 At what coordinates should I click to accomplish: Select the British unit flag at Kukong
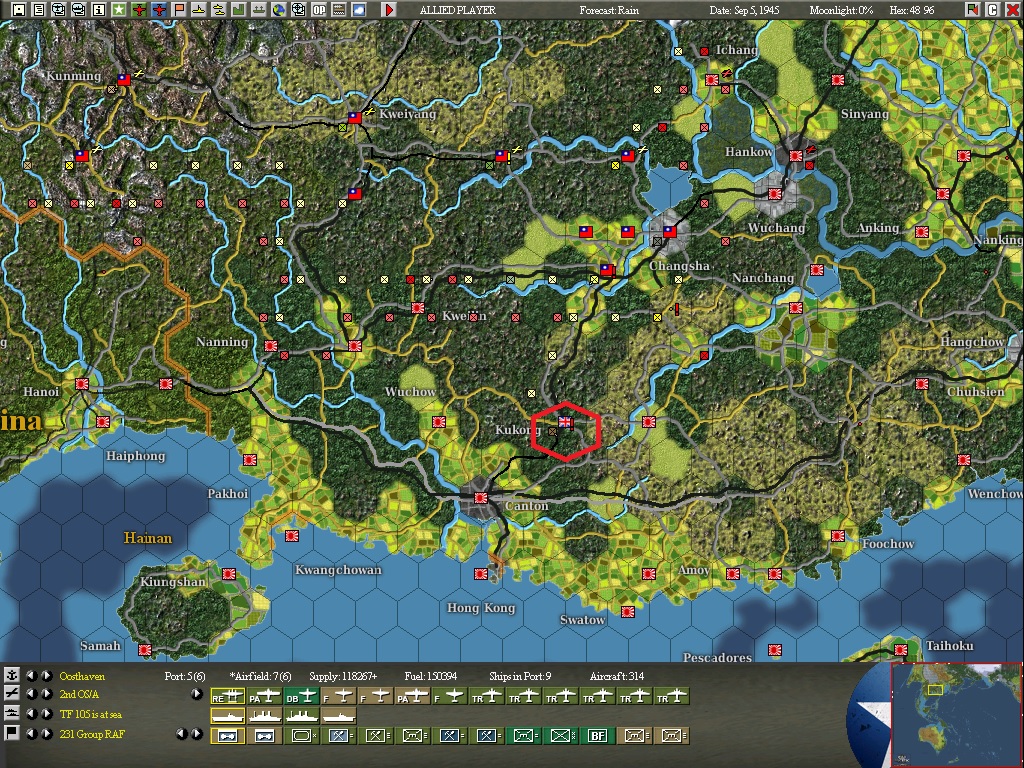coord(566,423)
